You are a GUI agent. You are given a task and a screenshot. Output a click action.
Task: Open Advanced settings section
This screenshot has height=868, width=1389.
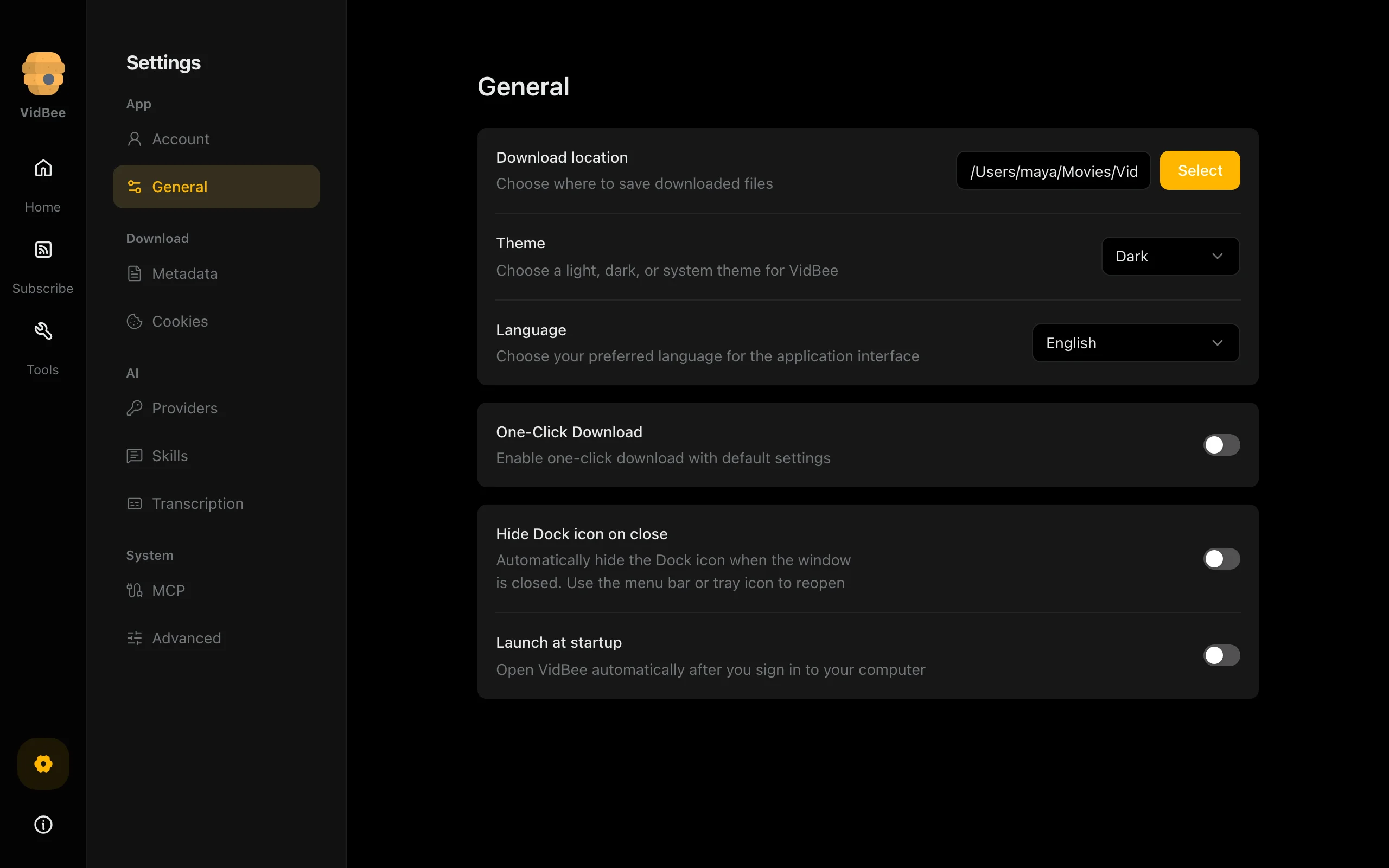tap(216, 638)
